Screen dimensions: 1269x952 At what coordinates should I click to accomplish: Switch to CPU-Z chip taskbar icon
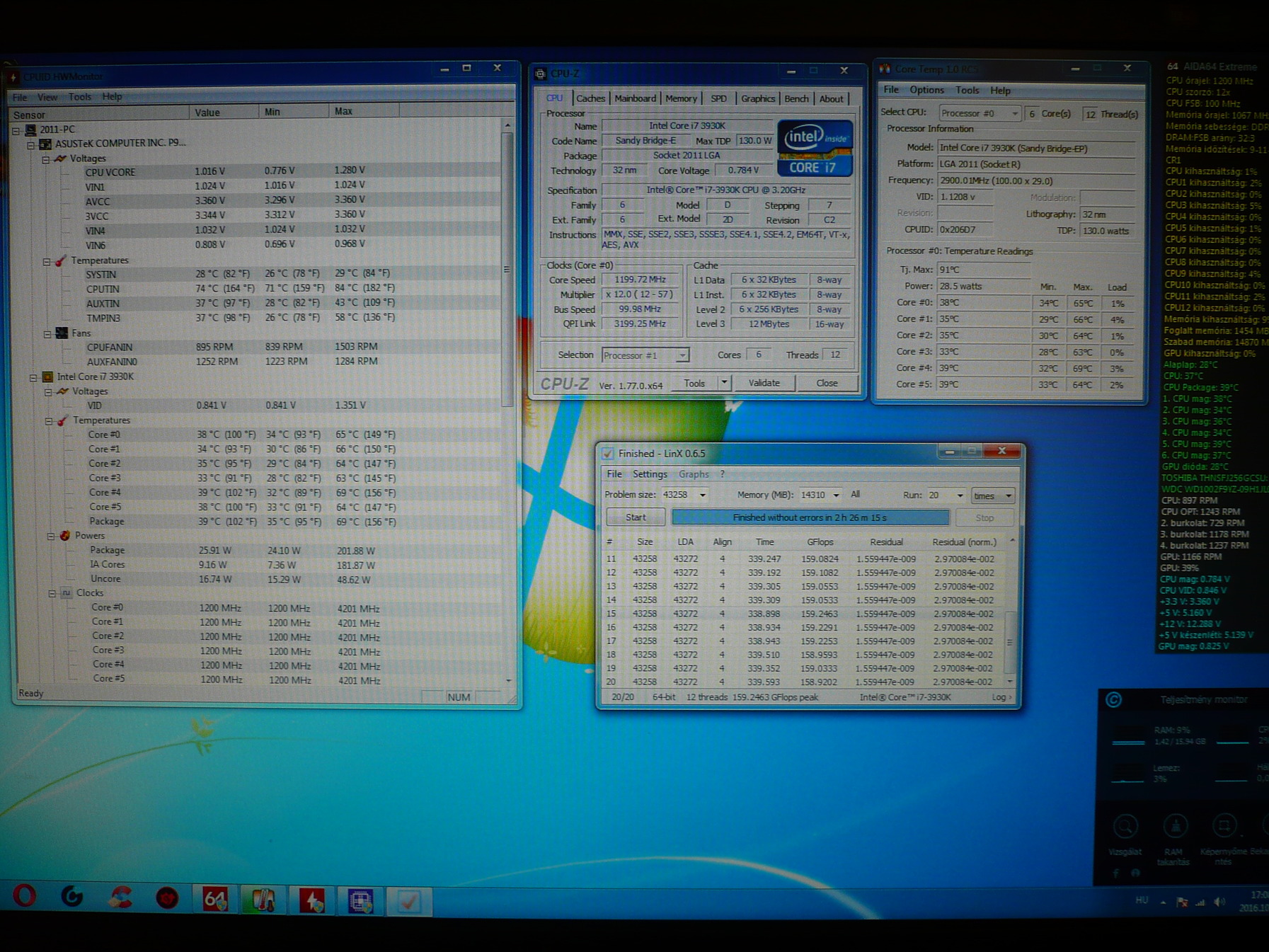coord(360,901)
